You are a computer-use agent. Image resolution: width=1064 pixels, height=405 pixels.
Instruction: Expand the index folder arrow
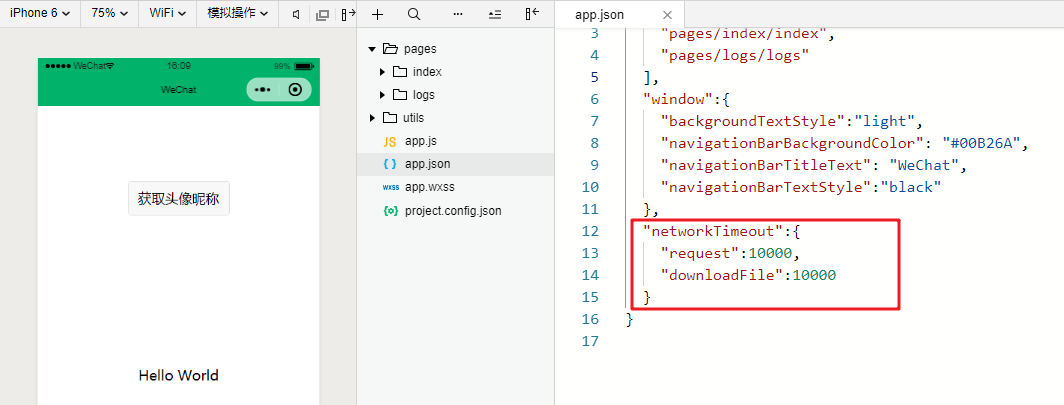383,72
